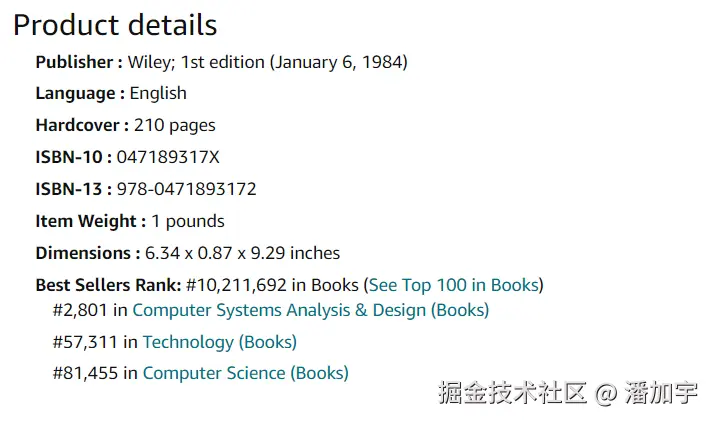Click the 210 pages value
Image resolution: width=713 pixels, height=421 pixels.
175,126
